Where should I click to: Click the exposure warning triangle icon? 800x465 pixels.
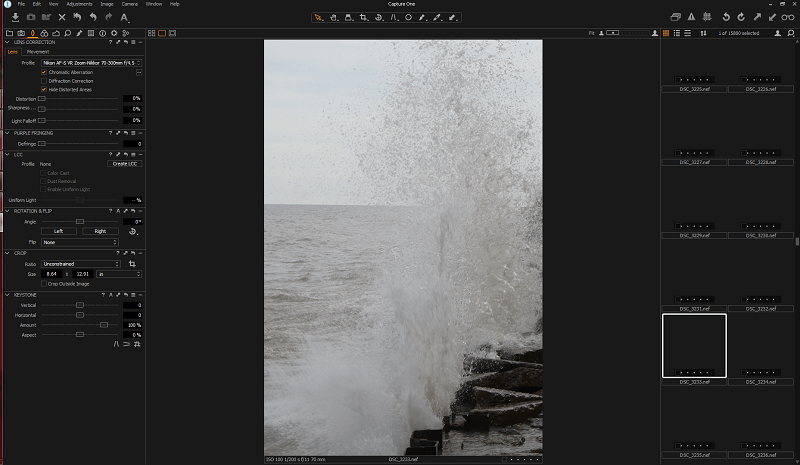691,17
